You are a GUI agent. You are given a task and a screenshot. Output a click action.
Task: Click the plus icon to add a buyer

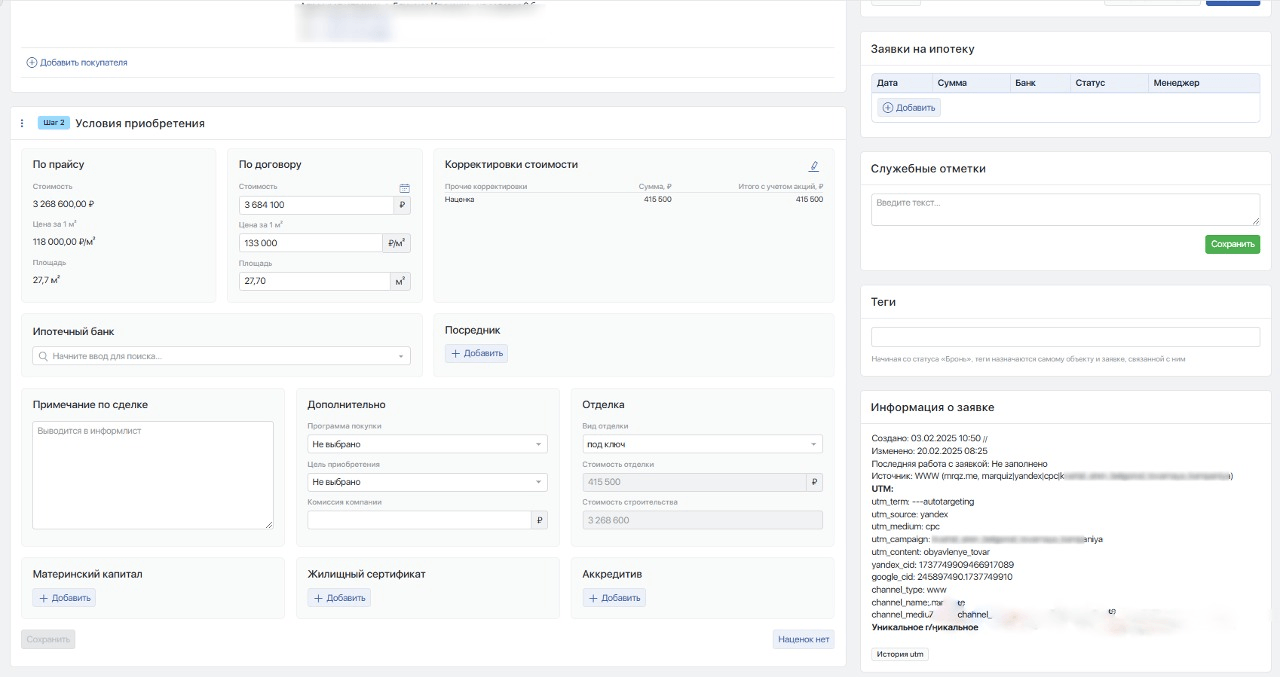[32, 62]
